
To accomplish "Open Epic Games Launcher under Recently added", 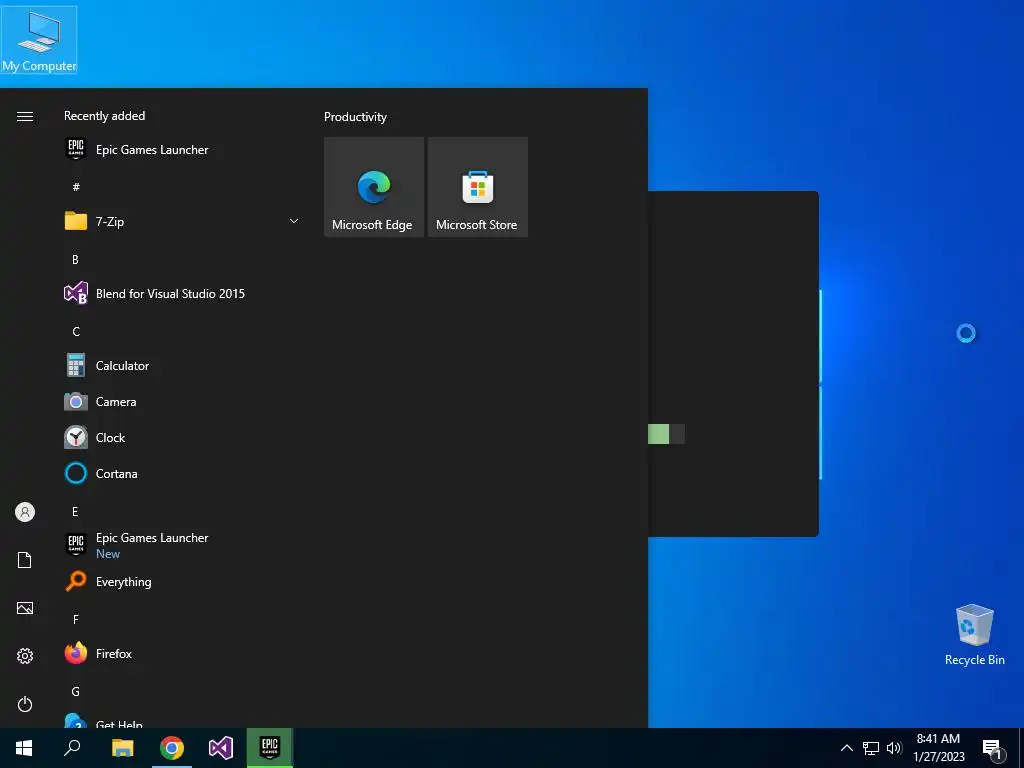I will pos(182,150).
